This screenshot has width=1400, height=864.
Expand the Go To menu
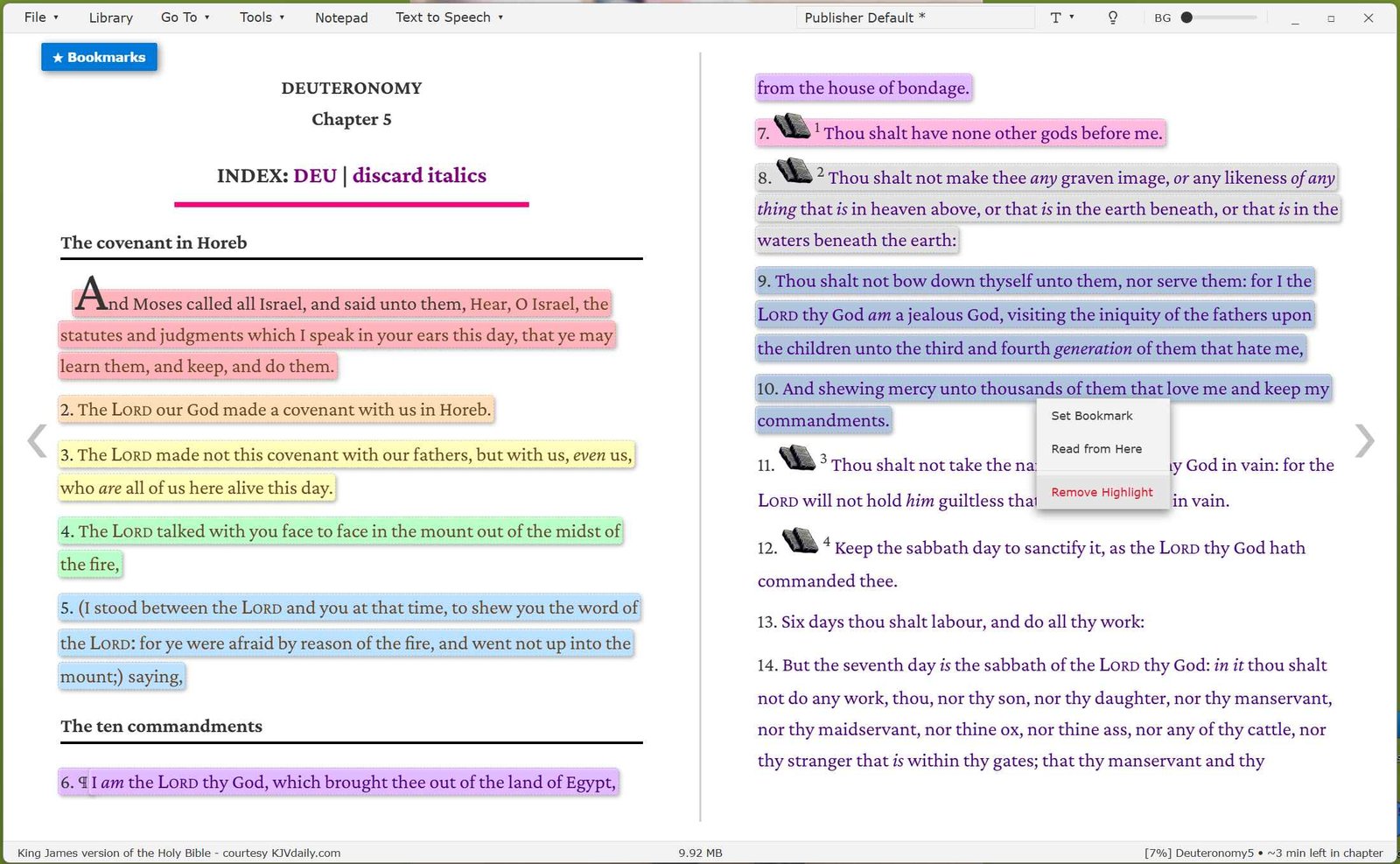click(x=185, y=17)
